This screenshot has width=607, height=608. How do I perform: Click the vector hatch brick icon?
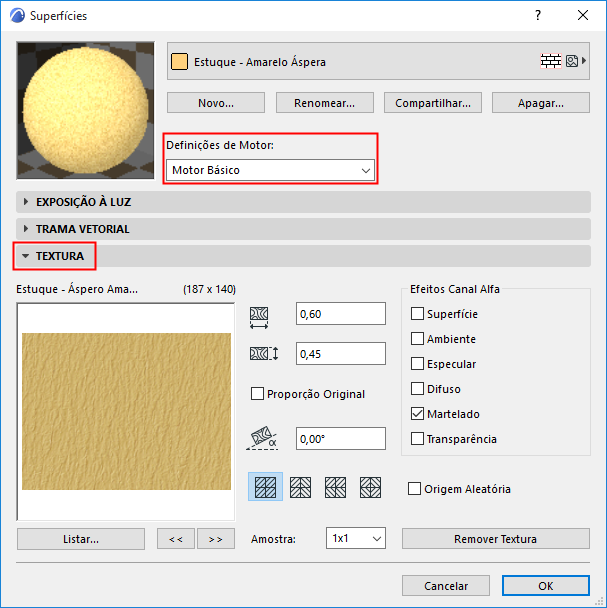coord(550,61)
